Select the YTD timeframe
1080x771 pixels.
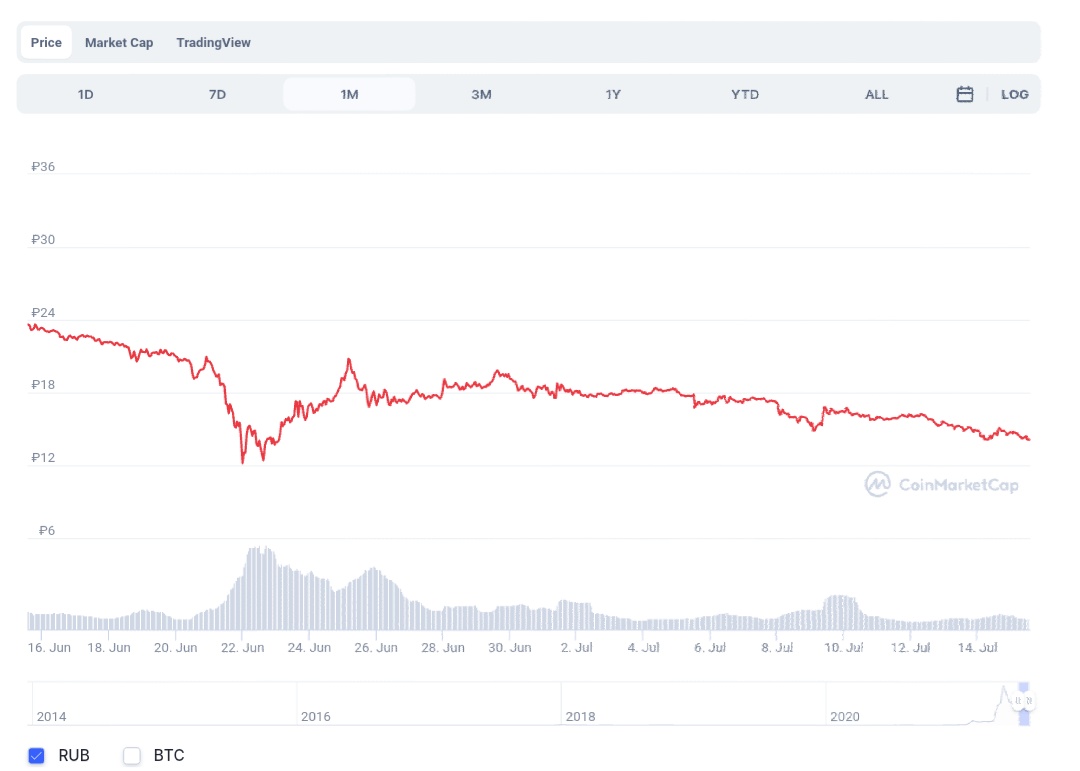coord(744,93)
